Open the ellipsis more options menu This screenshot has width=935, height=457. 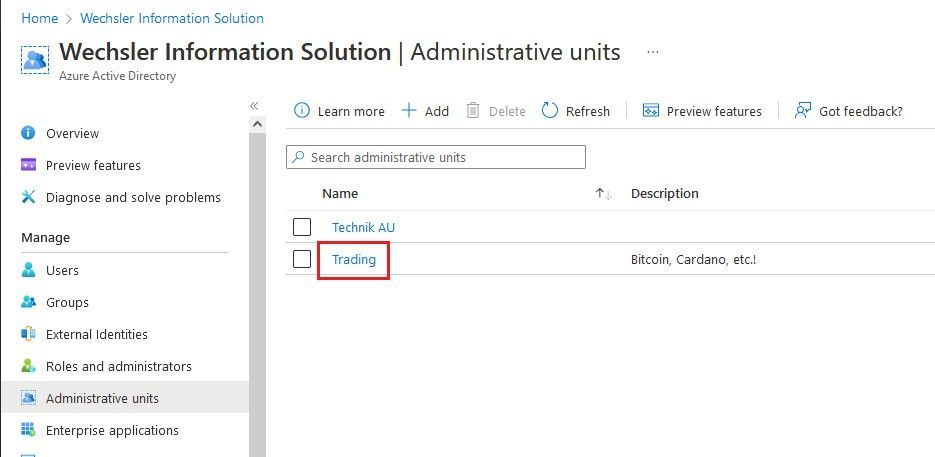[653, 53]
